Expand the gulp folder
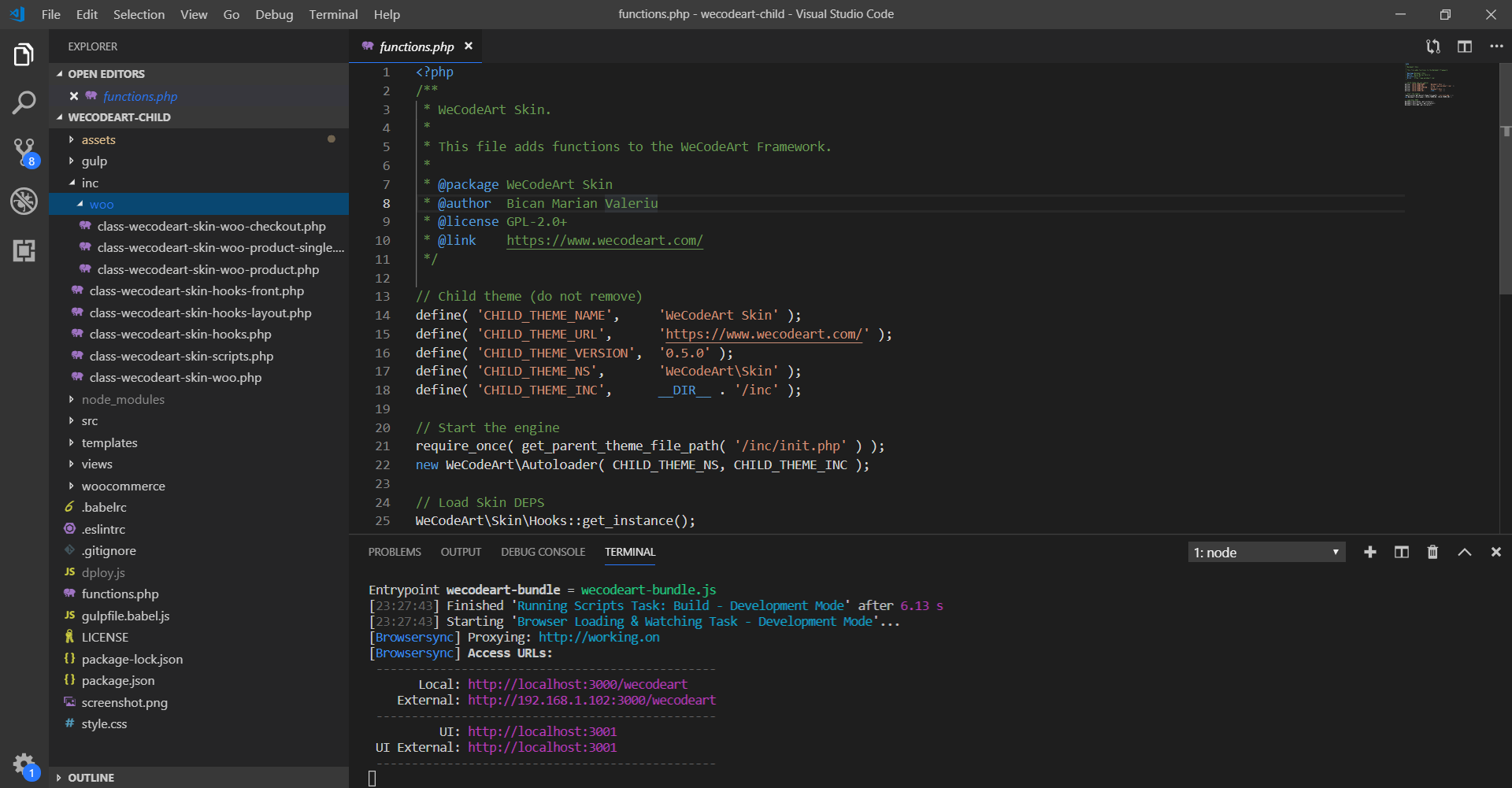This screenshot has width=1512, height=788. pyautogui.click(x=198, y=161)
